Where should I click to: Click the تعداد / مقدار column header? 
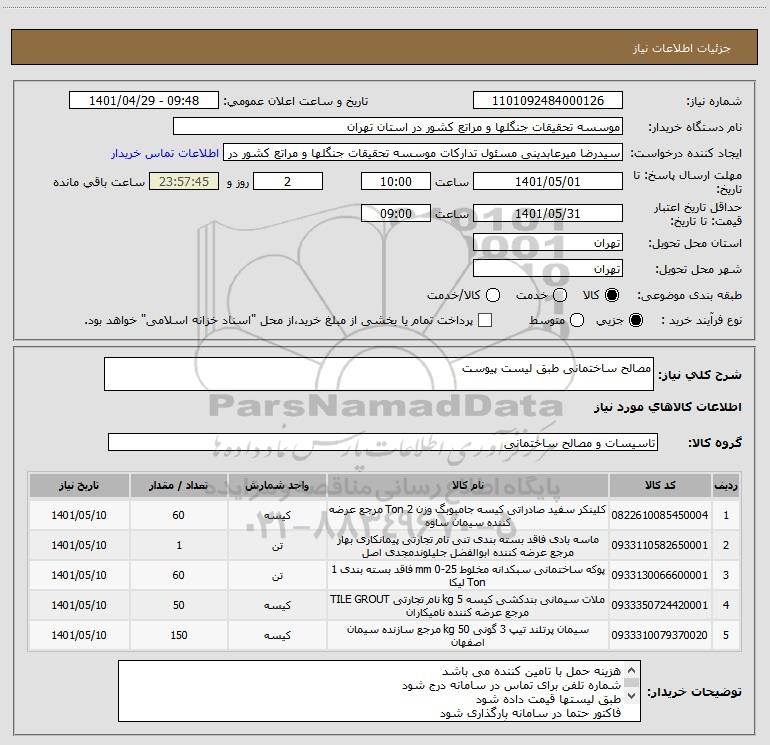(178, 486)
